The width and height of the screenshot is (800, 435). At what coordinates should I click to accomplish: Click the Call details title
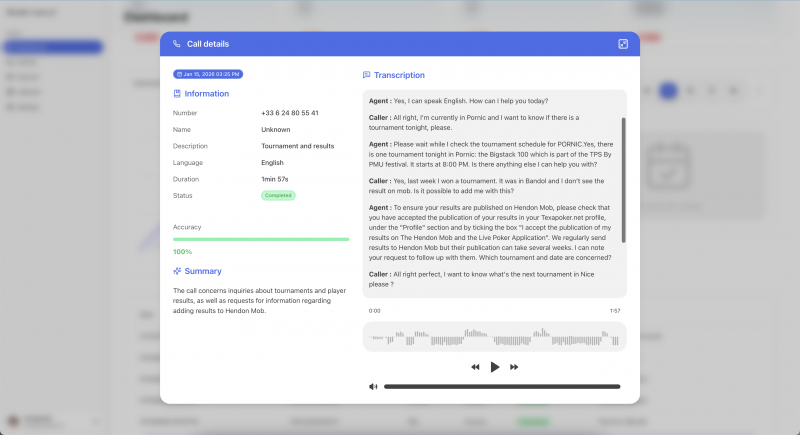point(208,44)
